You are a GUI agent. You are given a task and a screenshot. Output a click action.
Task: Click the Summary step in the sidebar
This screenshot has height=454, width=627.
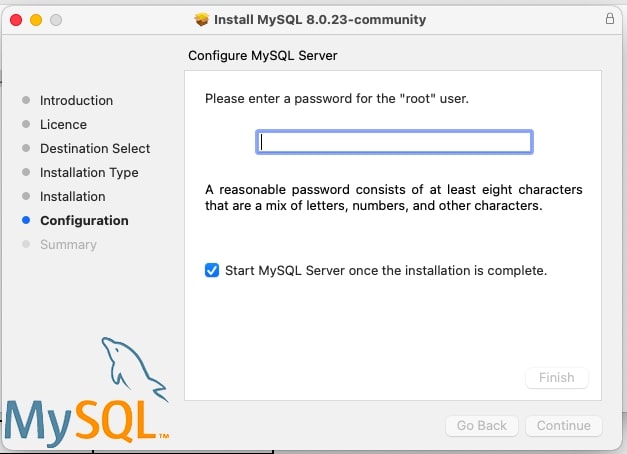(x=68, y=244)
